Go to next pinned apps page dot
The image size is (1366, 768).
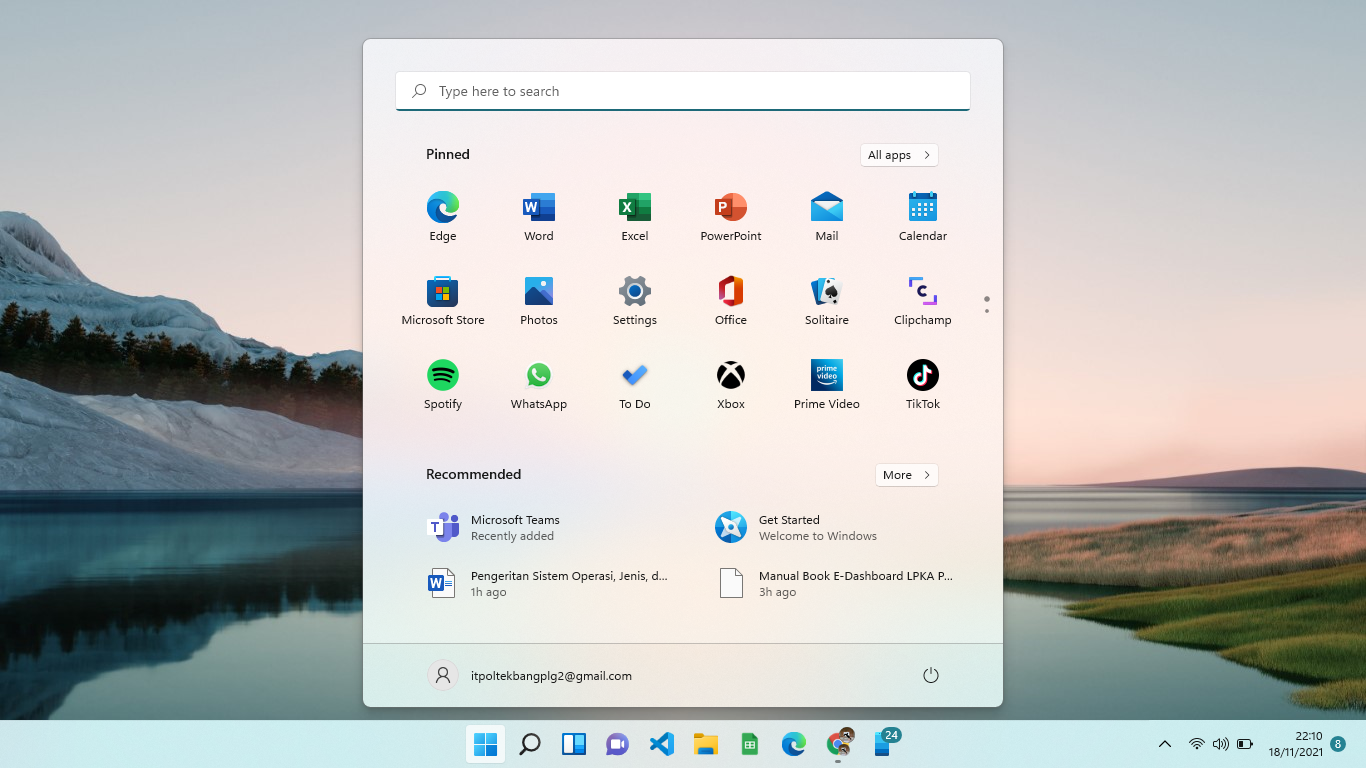[987, 311]
